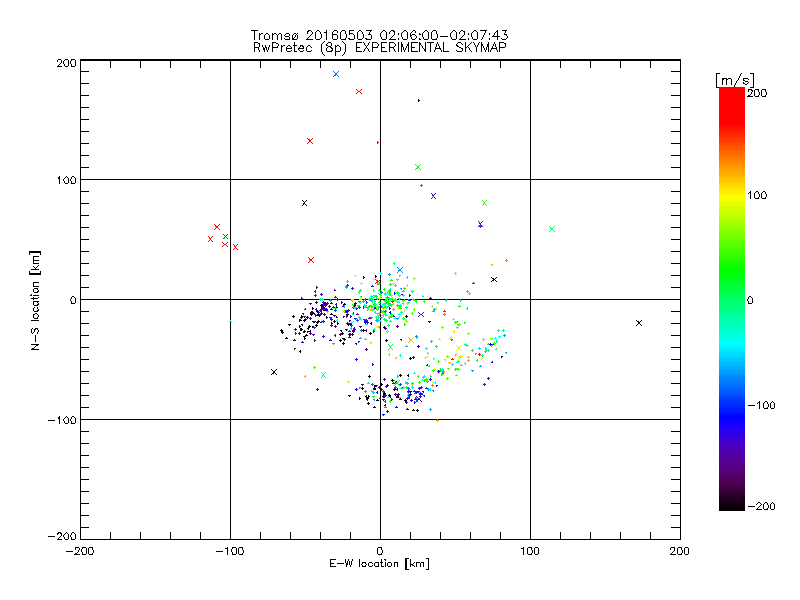Select the colorbar tick label '200'
Screen dimensions: 800x600
pyautogui.click(x=757, y=93)
